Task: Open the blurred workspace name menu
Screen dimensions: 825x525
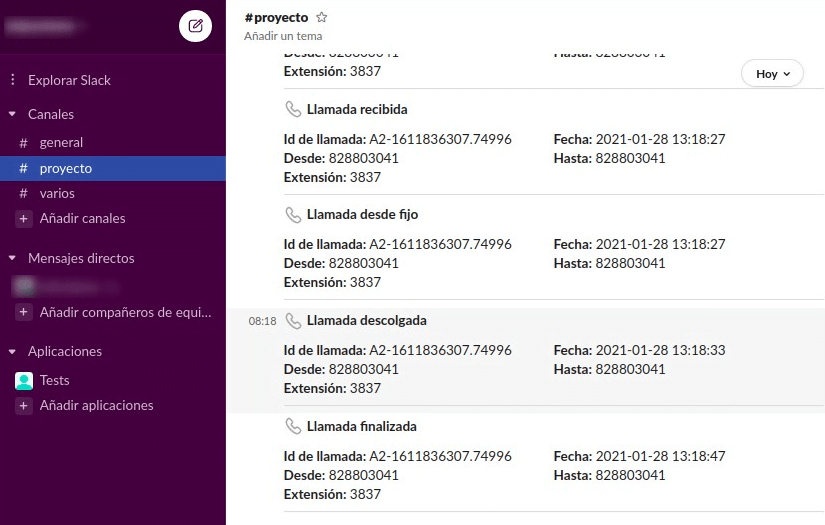Action: tap(45, 26)
